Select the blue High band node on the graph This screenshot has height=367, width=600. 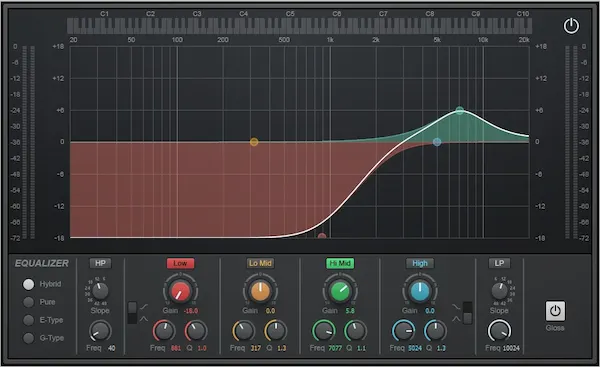[437, 142]
